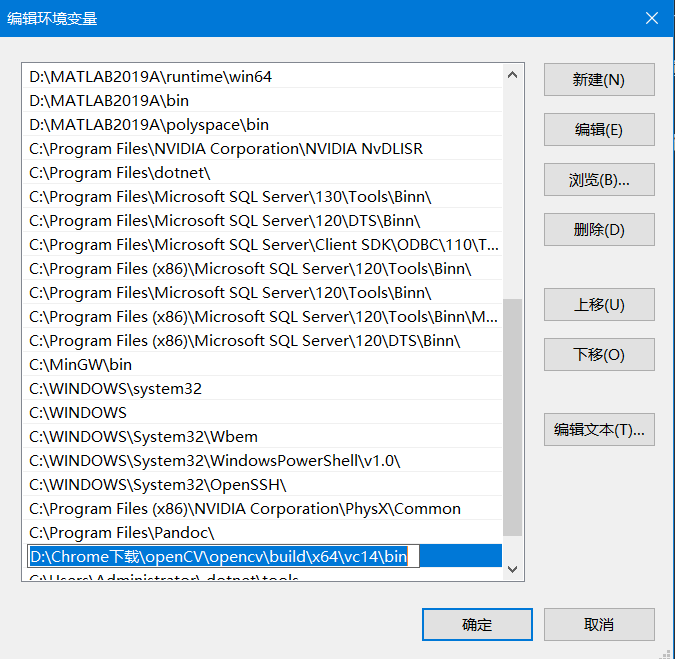Select Program Files (x86) SQL Server\120\Tools\Binn\ entry

pos(262,269)
